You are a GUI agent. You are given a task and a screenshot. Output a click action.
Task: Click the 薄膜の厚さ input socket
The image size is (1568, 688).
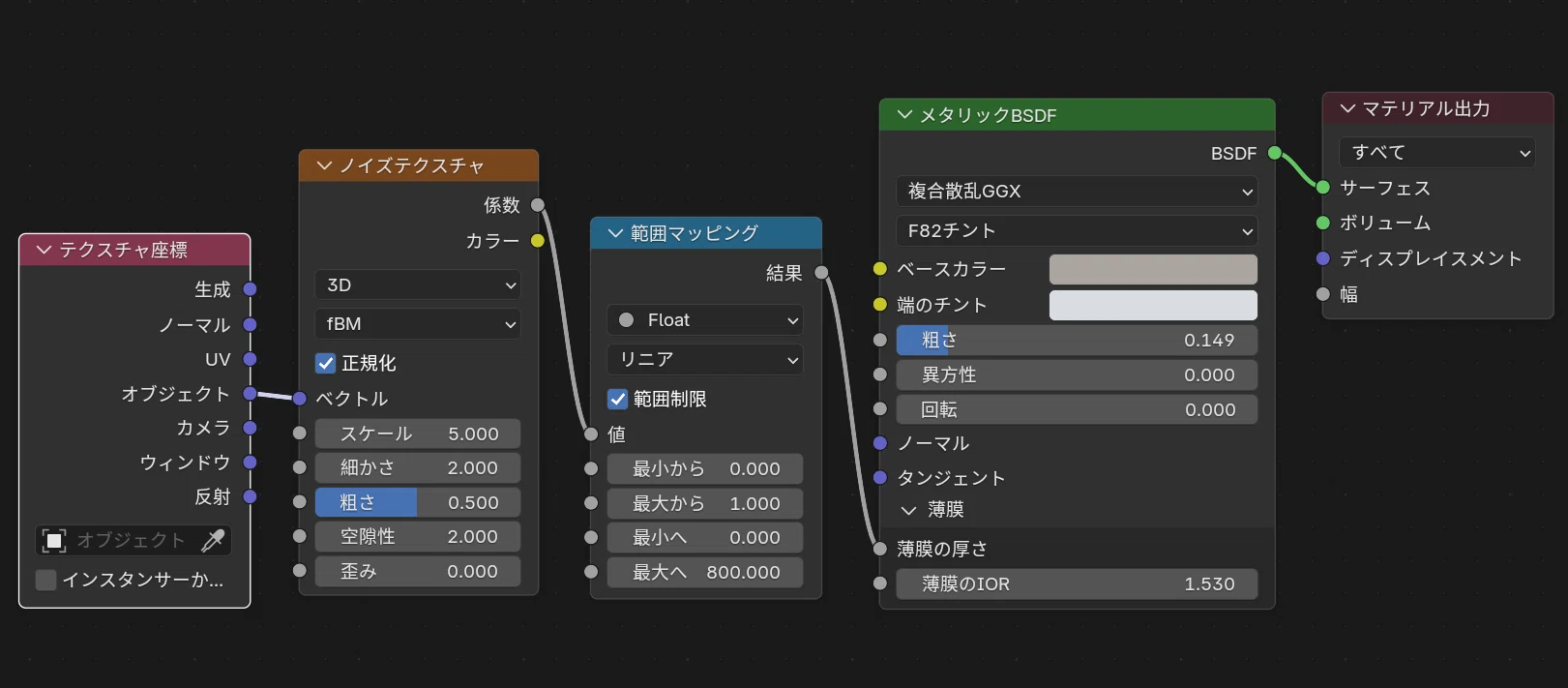[880, 549]
